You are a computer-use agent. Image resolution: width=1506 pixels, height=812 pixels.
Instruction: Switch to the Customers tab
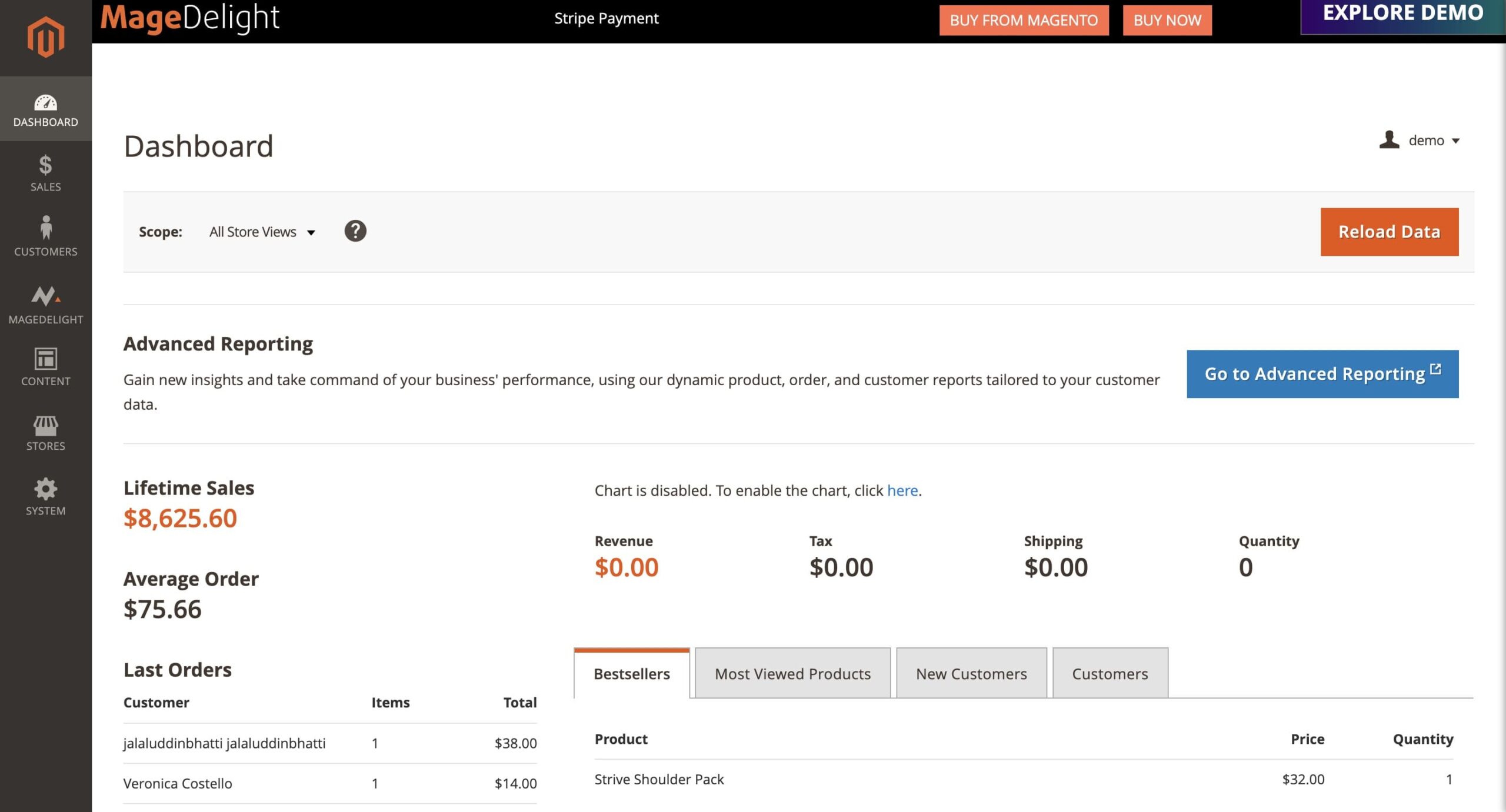click(x=1110, y=673)
